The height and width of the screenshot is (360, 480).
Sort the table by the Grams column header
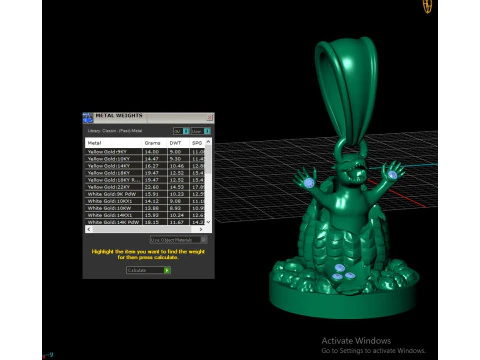pos(154,143)
